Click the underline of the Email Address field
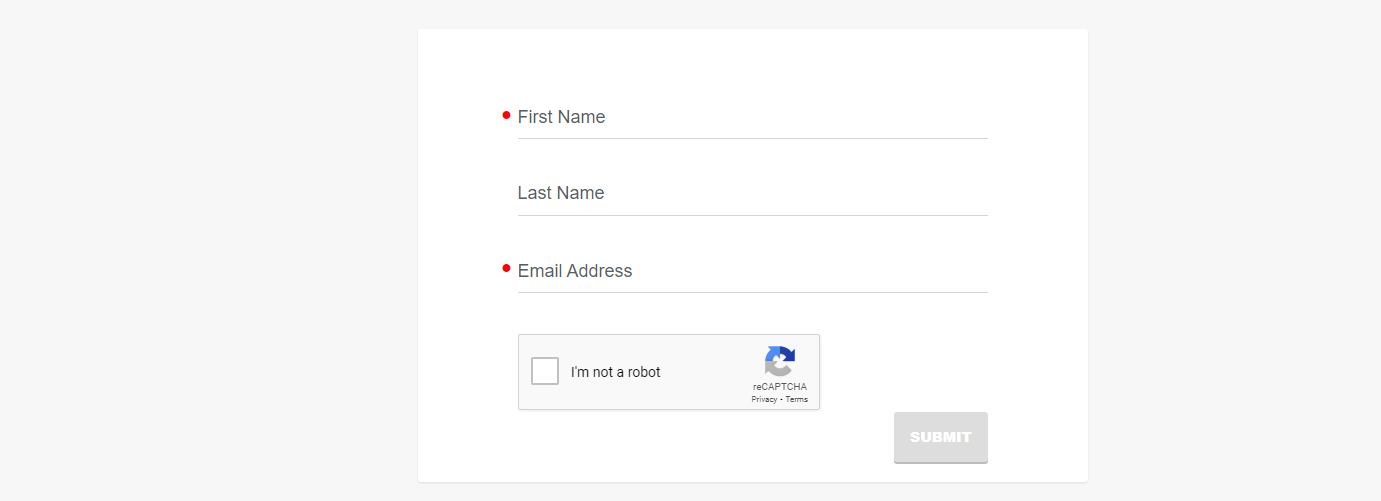 (x=753, y=292)
